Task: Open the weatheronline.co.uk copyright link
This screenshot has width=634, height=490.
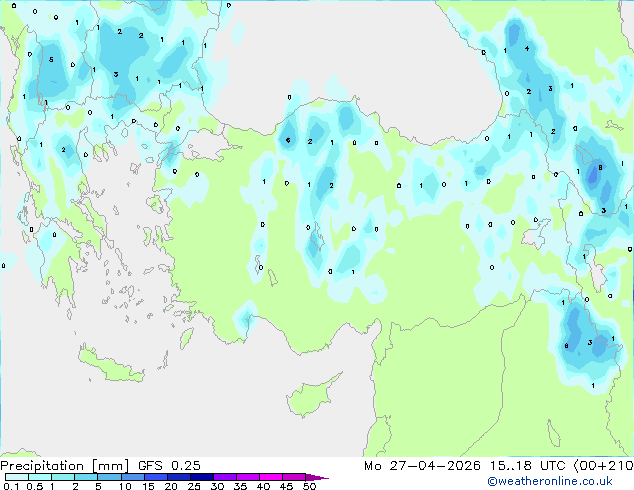Action: point(549,481)
